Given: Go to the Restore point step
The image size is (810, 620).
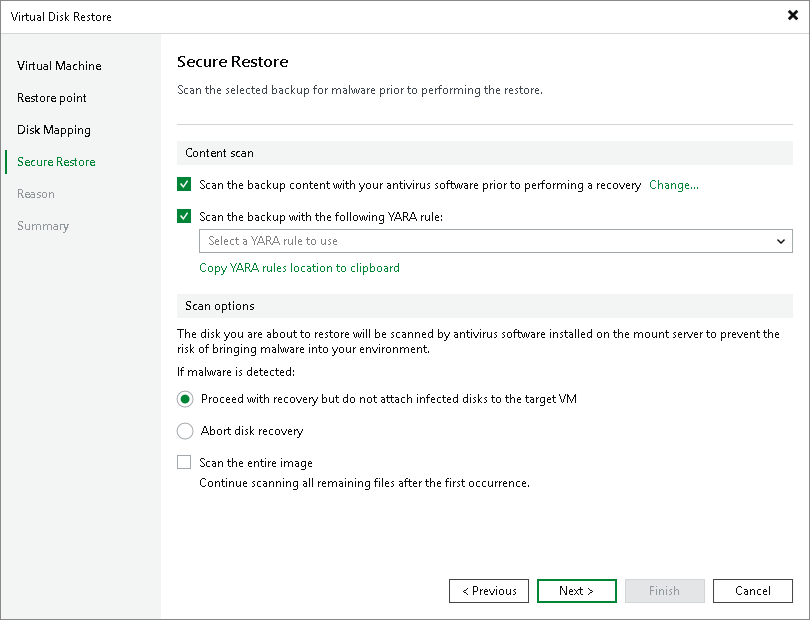Looking at the screenshot, I should tap(53, 97).
